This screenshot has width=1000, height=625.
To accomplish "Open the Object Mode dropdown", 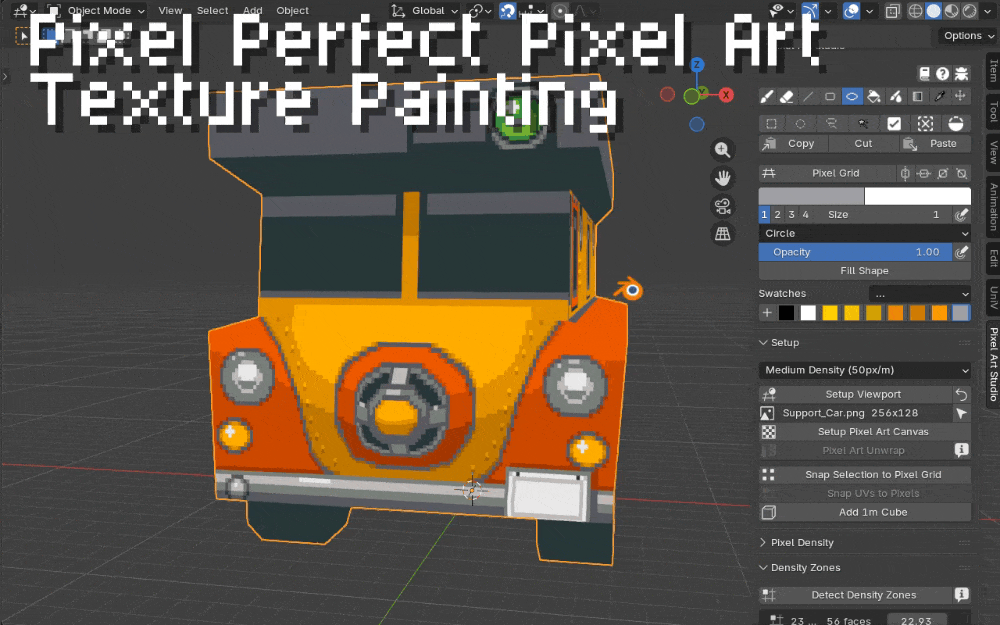I will (x=98, y=11).
